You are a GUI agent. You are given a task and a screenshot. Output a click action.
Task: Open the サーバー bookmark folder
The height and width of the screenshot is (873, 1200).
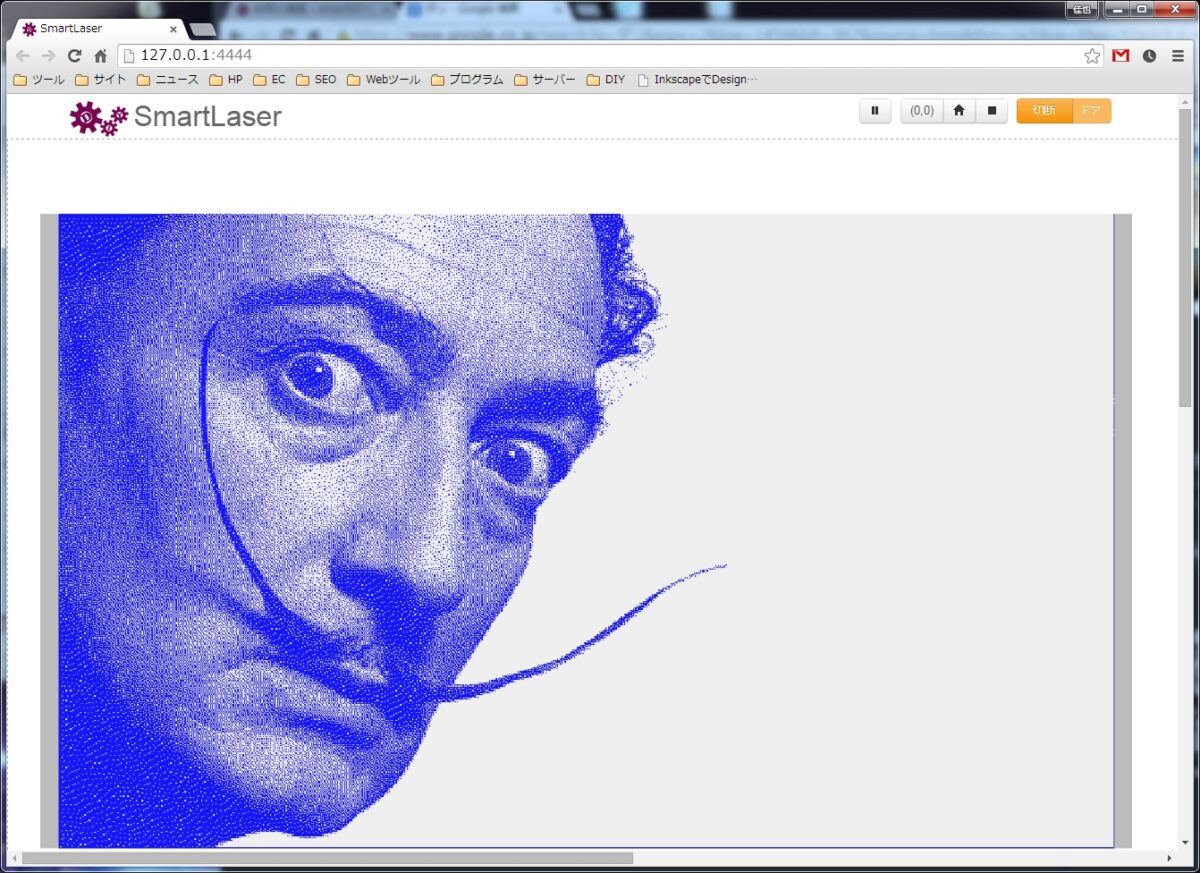[x=545, y=80]
